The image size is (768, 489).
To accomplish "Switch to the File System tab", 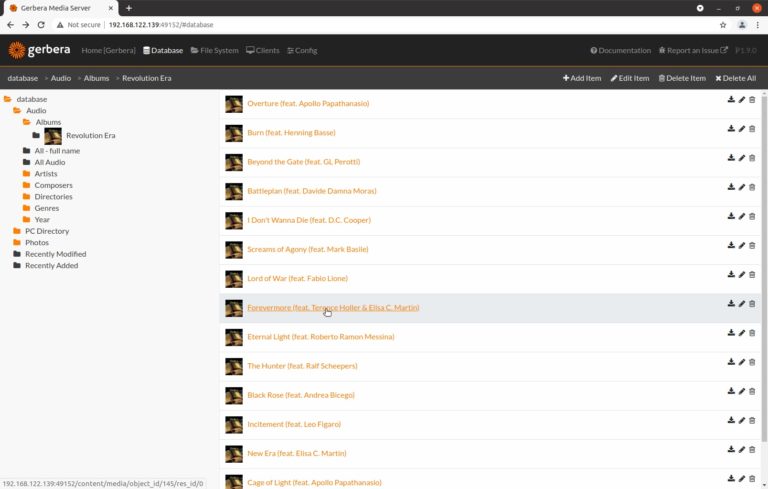I will point(214,50).
